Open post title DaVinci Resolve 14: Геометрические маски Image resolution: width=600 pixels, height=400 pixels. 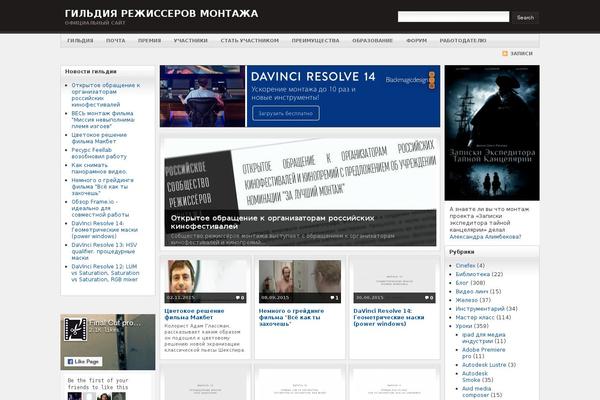pyautogui.click(x=389, y=317)
